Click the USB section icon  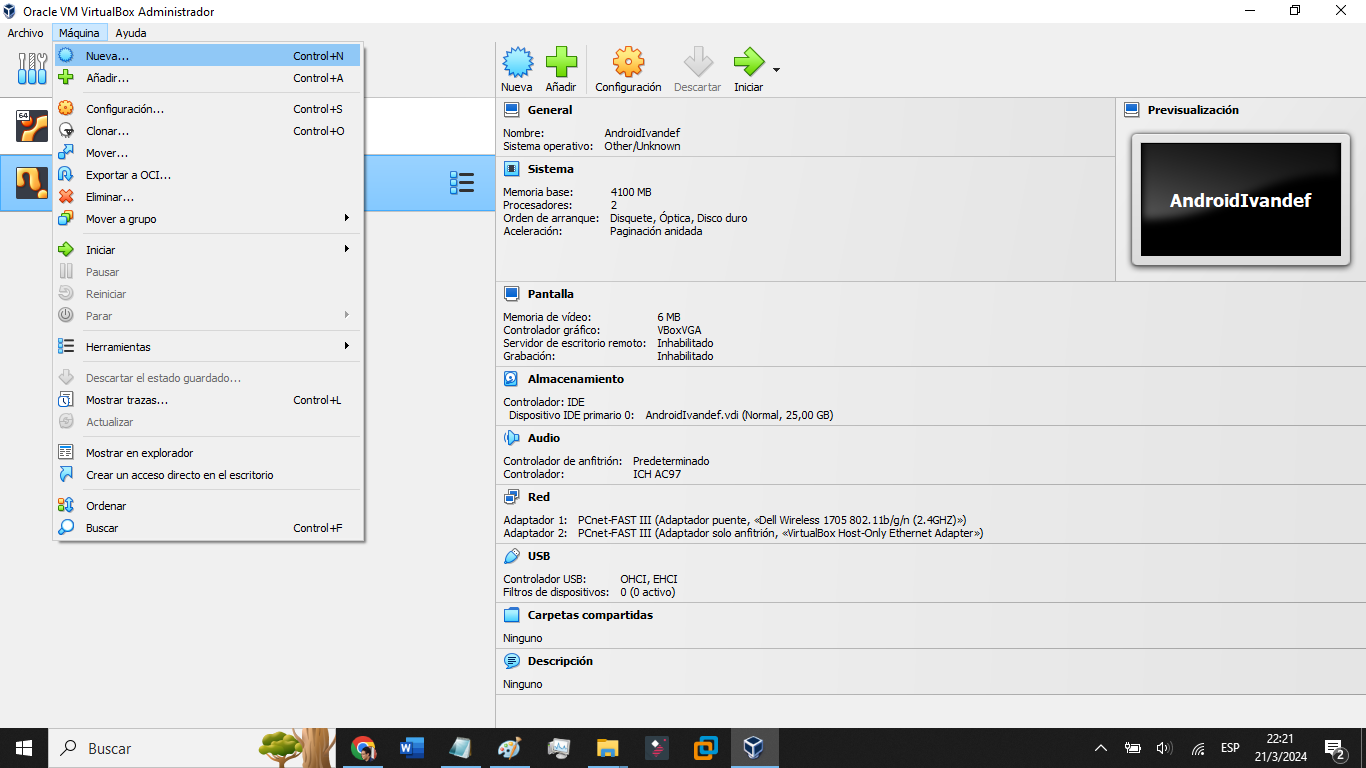(511, 556)
